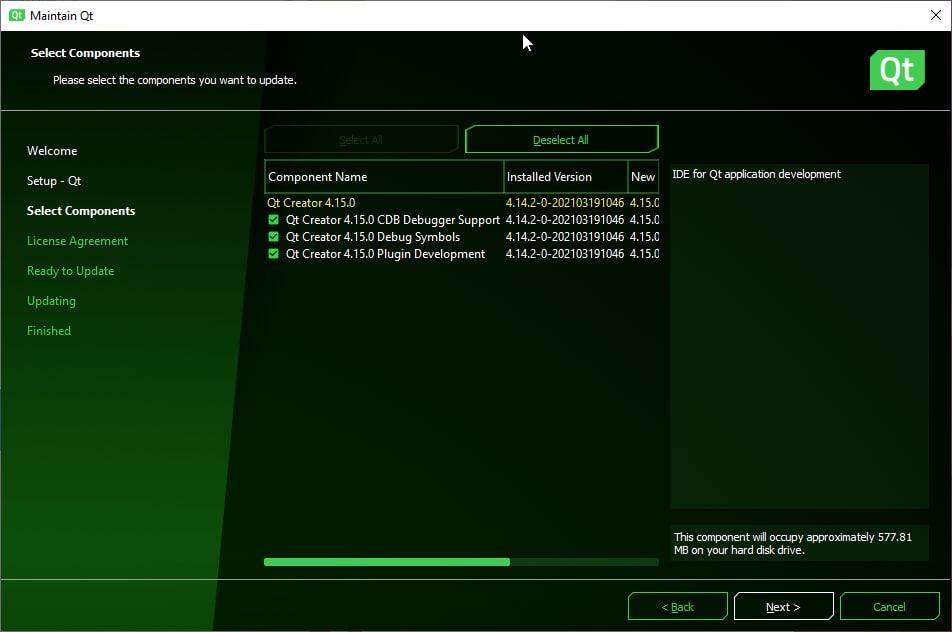Click the New version column header
This screenshot has height=632, width=952.
click(643, 177)
